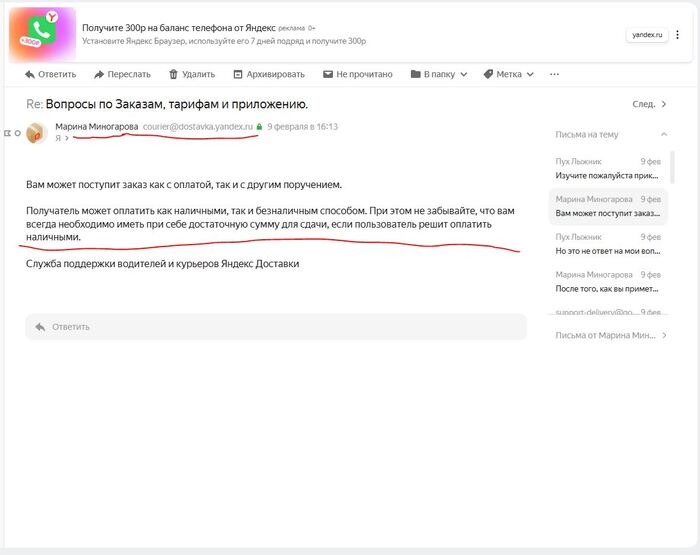Click Ответить text in the top toolbar

[57, 75]
